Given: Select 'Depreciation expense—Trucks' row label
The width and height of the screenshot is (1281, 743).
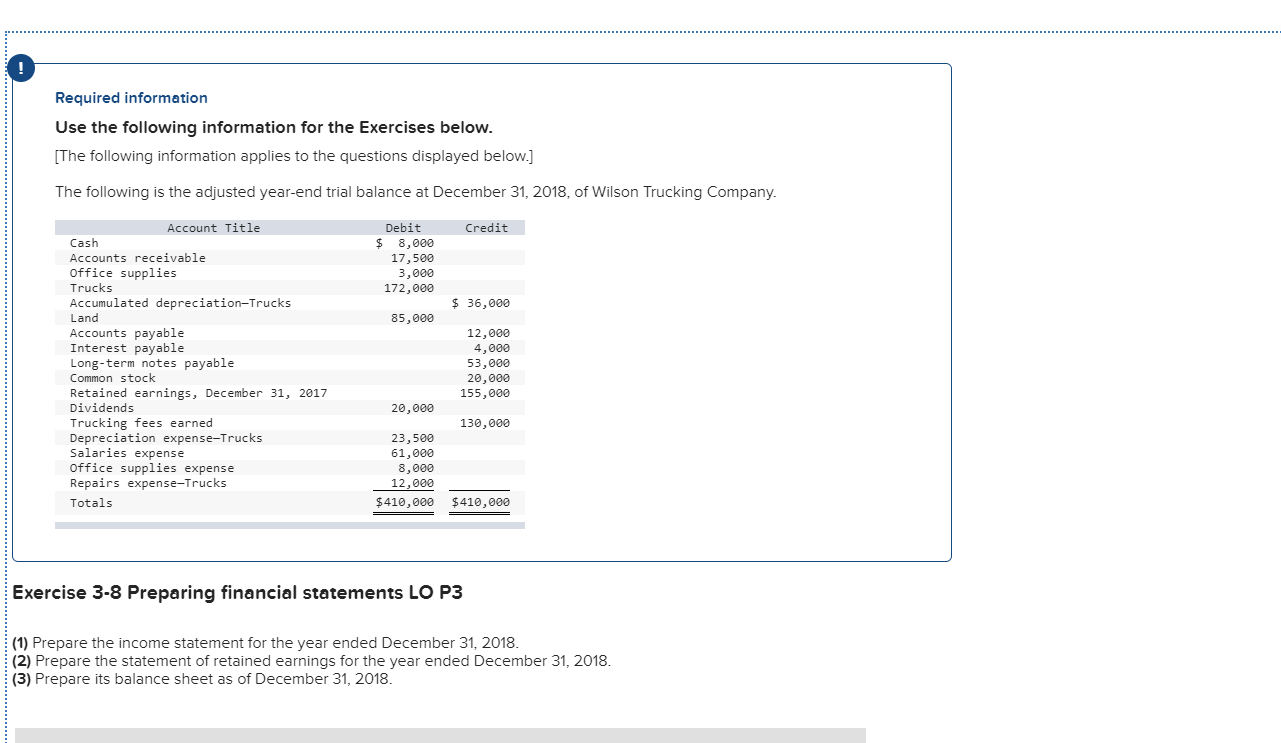Looking at the screenshot, I should tap(166, 438).
